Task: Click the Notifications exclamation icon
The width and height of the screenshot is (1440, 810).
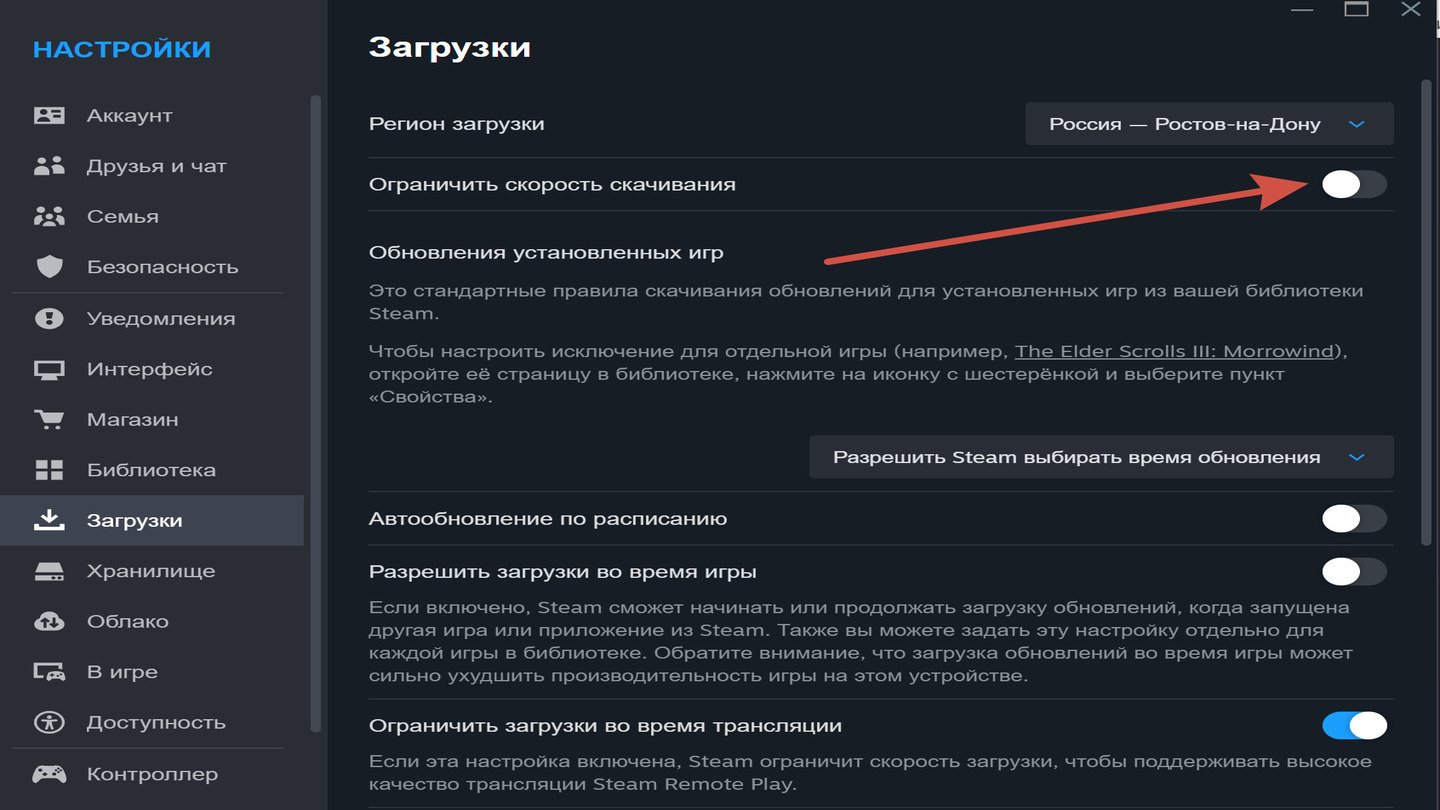Action: click(49, 319)
